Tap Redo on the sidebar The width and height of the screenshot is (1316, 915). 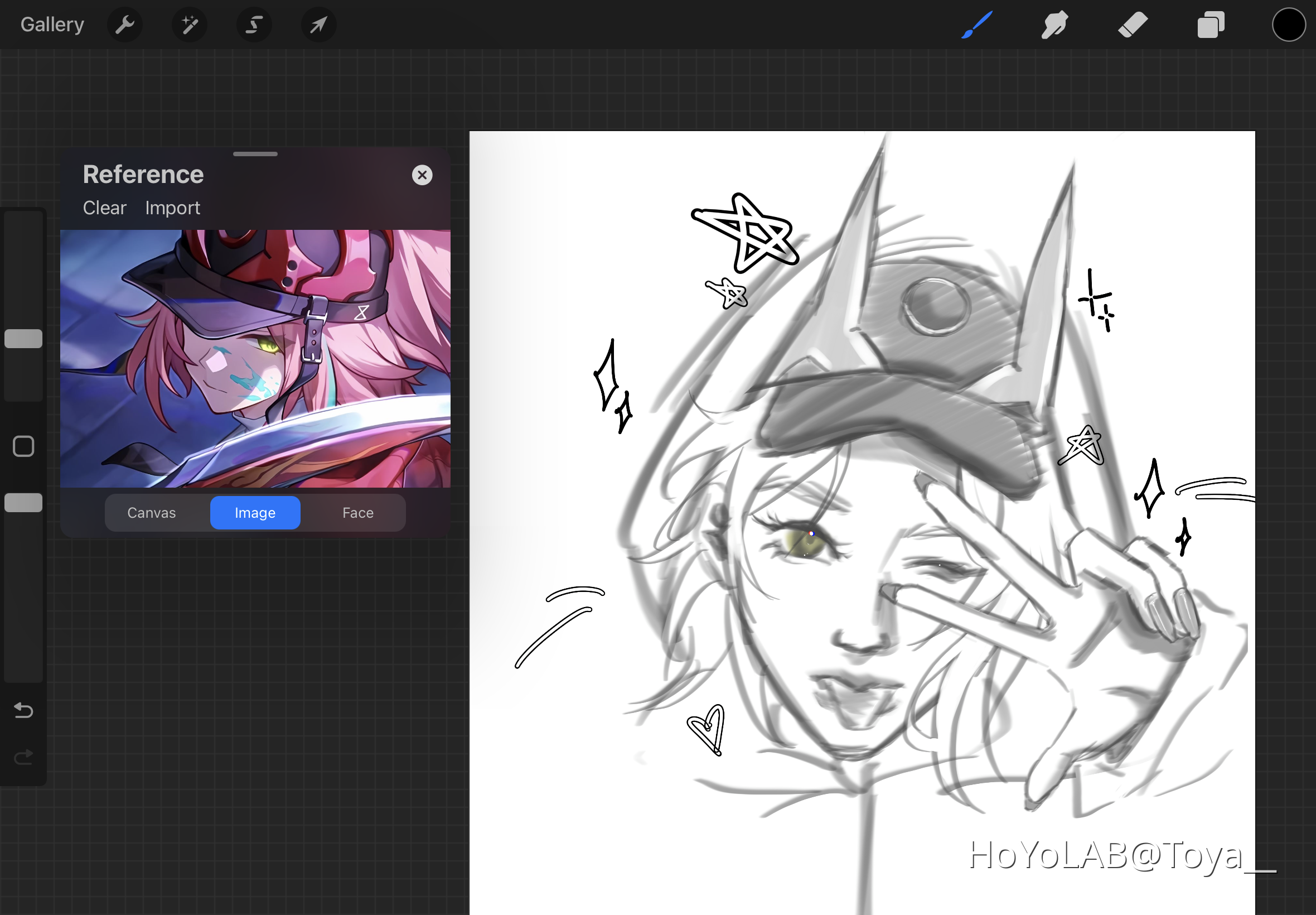coord(23,757)
